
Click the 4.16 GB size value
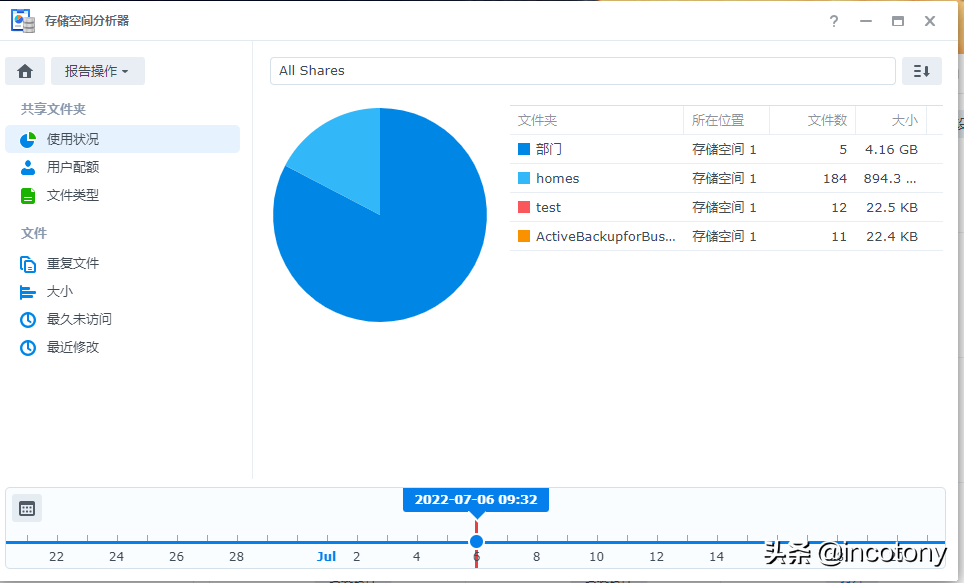pos(891,149)
